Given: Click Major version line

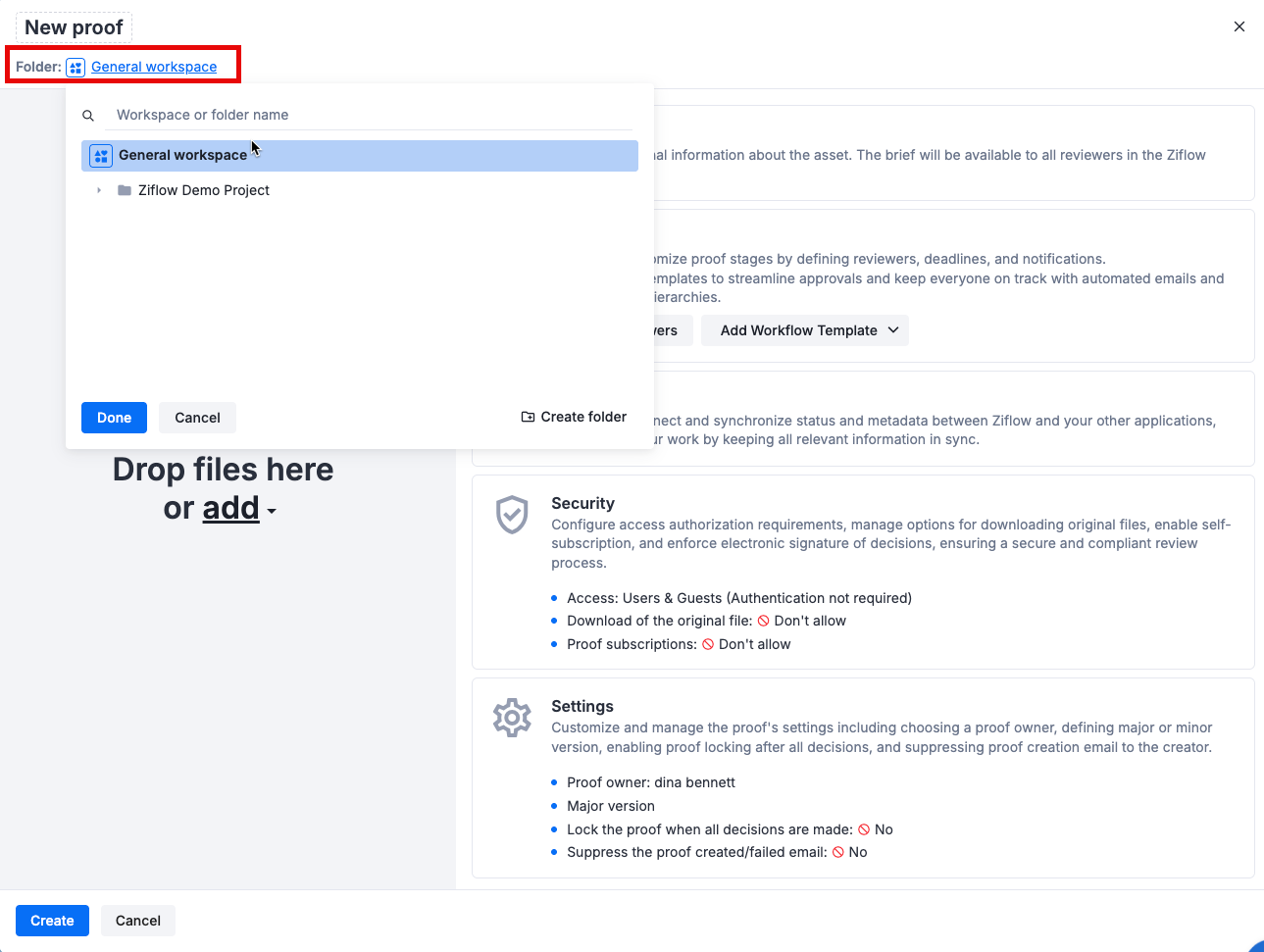Looking at the screenshot, I should coord(611,806).
